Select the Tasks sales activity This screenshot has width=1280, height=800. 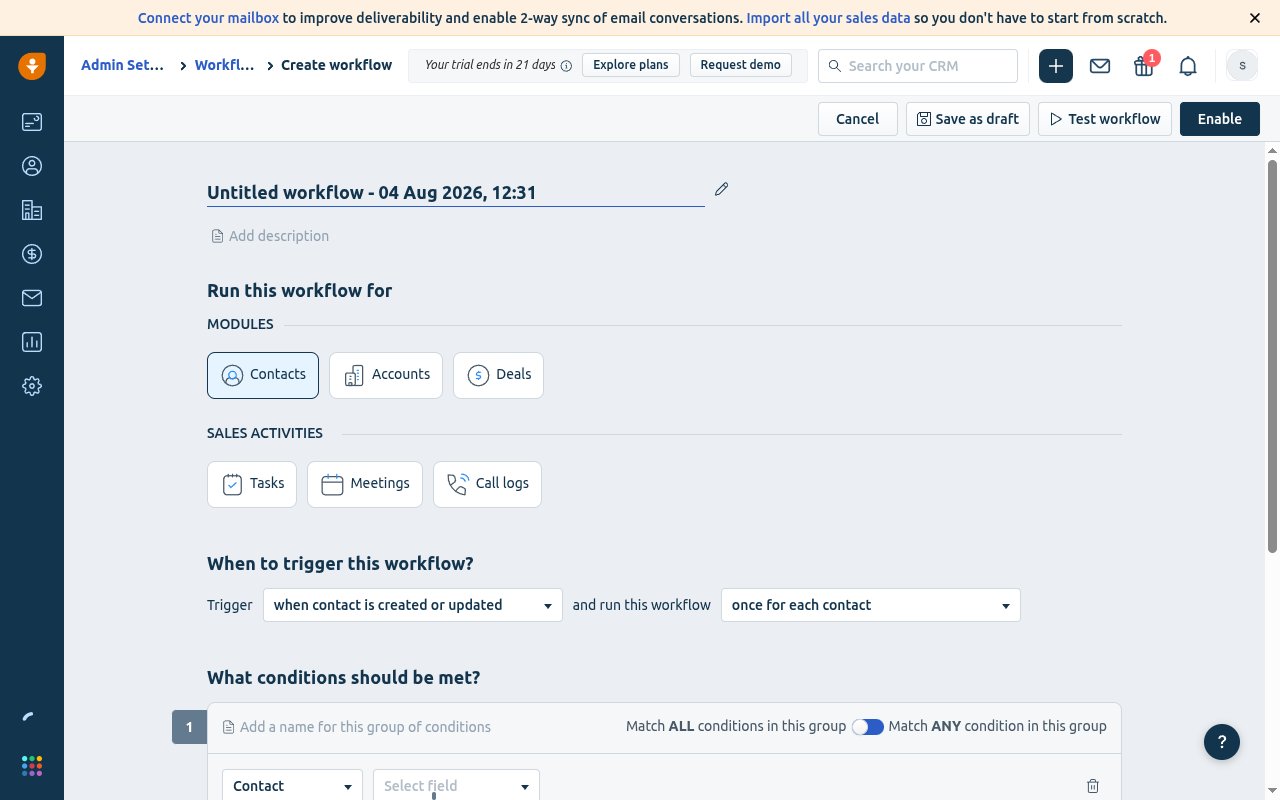pyautogui.click(x=252, y=484)
